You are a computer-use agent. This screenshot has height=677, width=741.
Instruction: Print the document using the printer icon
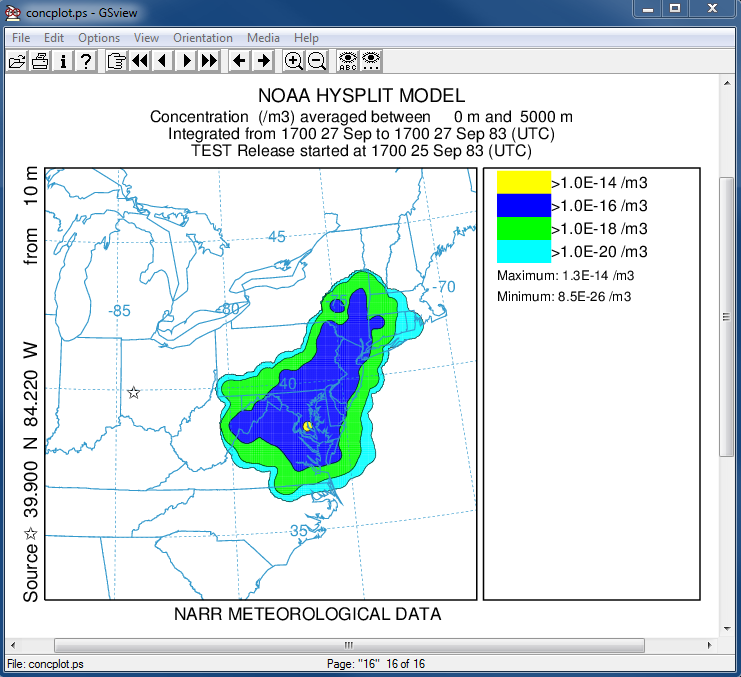40,61
